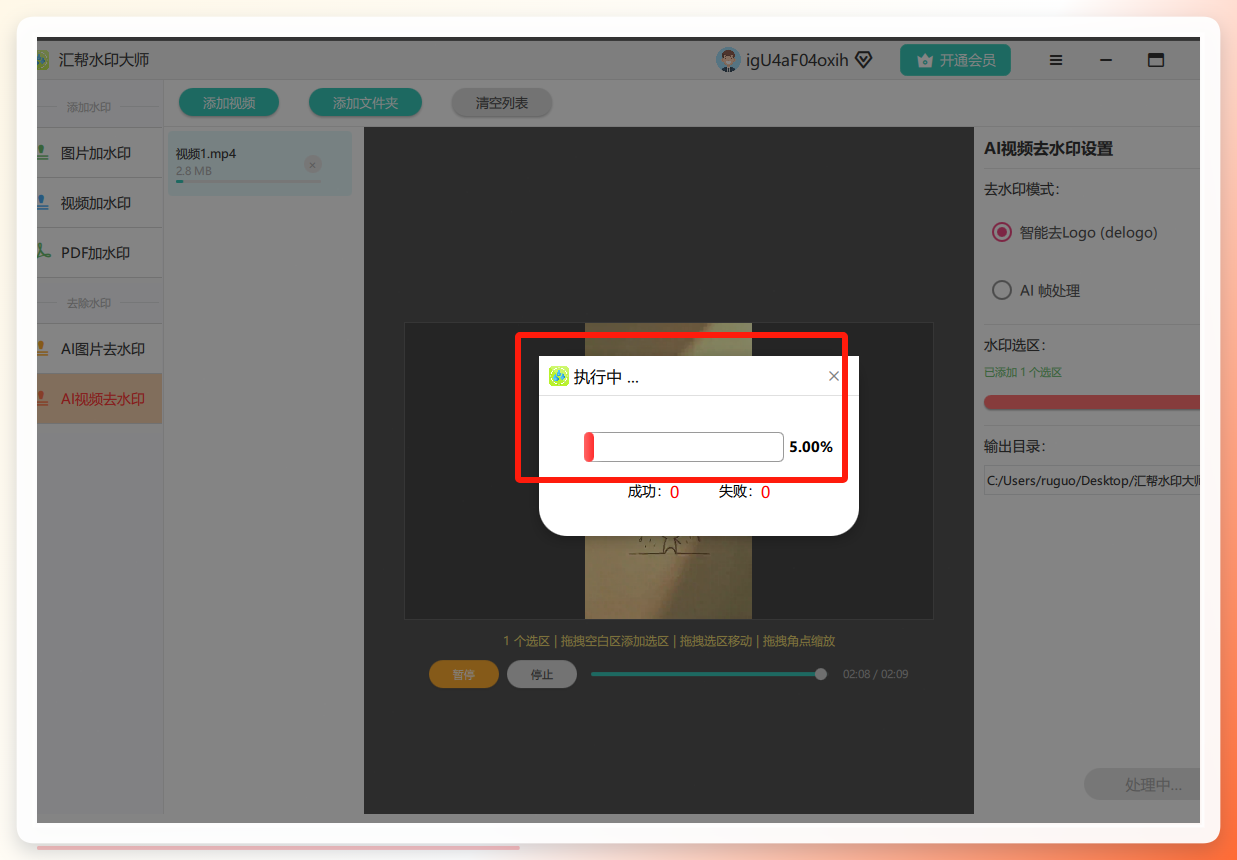Click the AI视频去水印设置 panel heading
Screen dimensions: 1237x860
(x=1049, y=148)
